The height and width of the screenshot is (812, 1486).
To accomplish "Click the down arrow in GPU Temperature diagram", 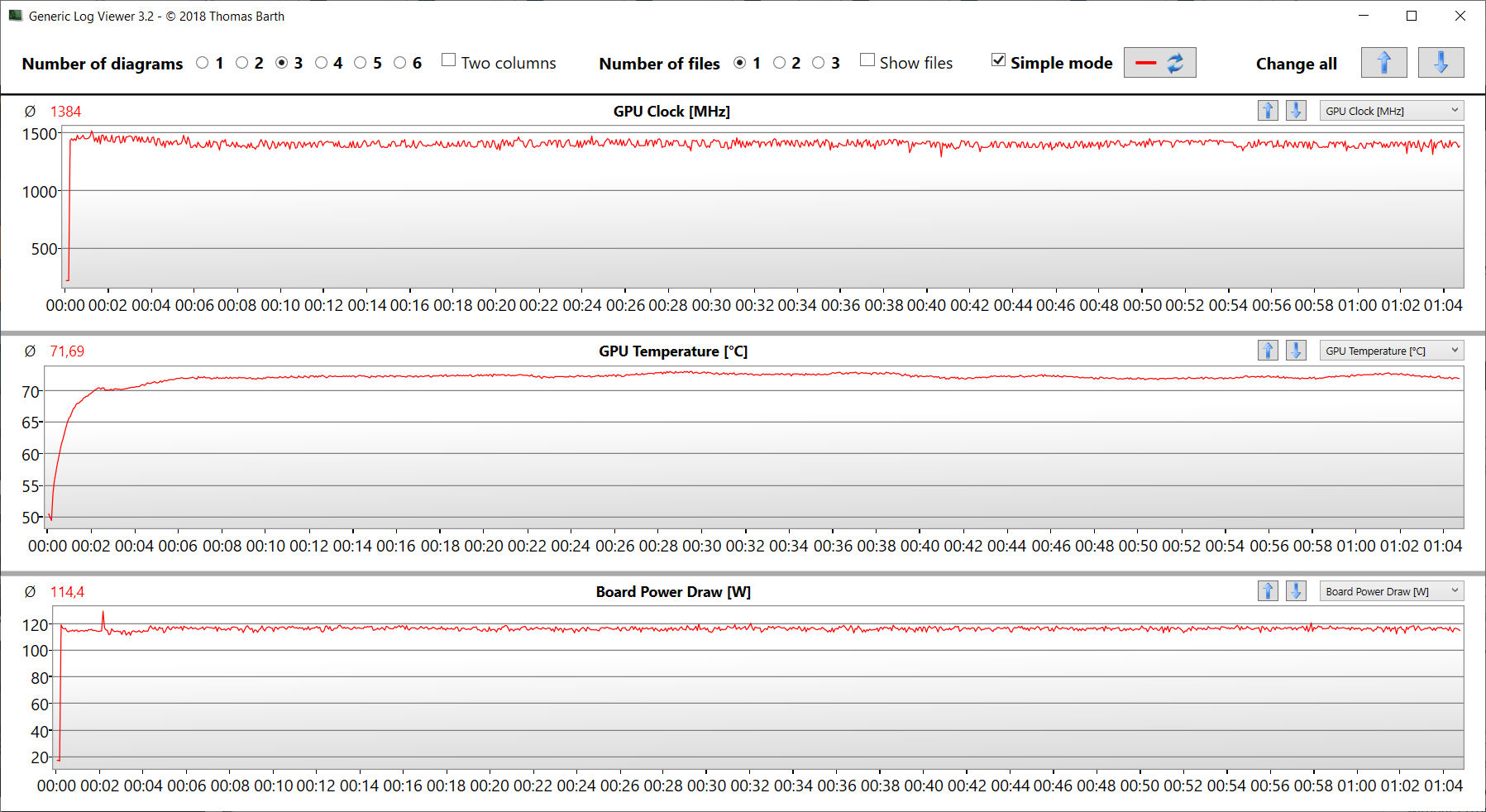I will point(1296,351).
